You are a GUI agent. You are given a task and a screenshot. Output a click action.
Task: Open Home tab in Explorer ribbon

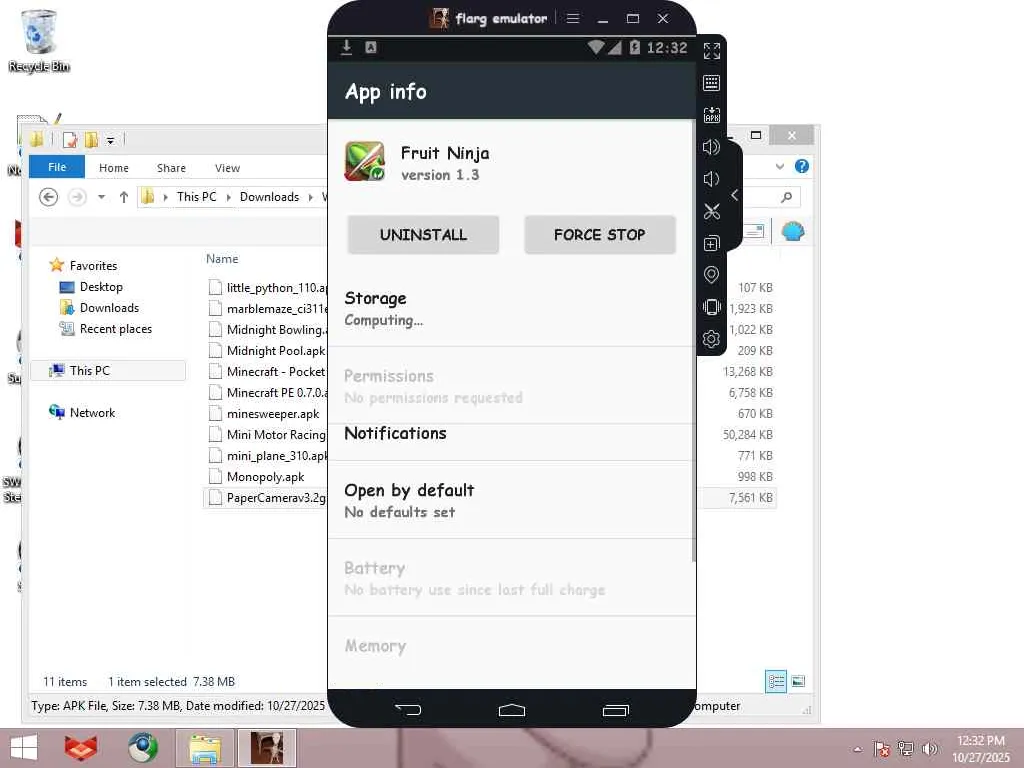point(114,168)
